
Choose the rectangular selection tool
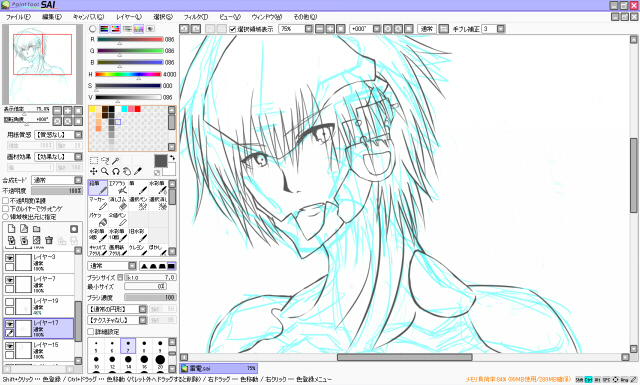[93, 160]
